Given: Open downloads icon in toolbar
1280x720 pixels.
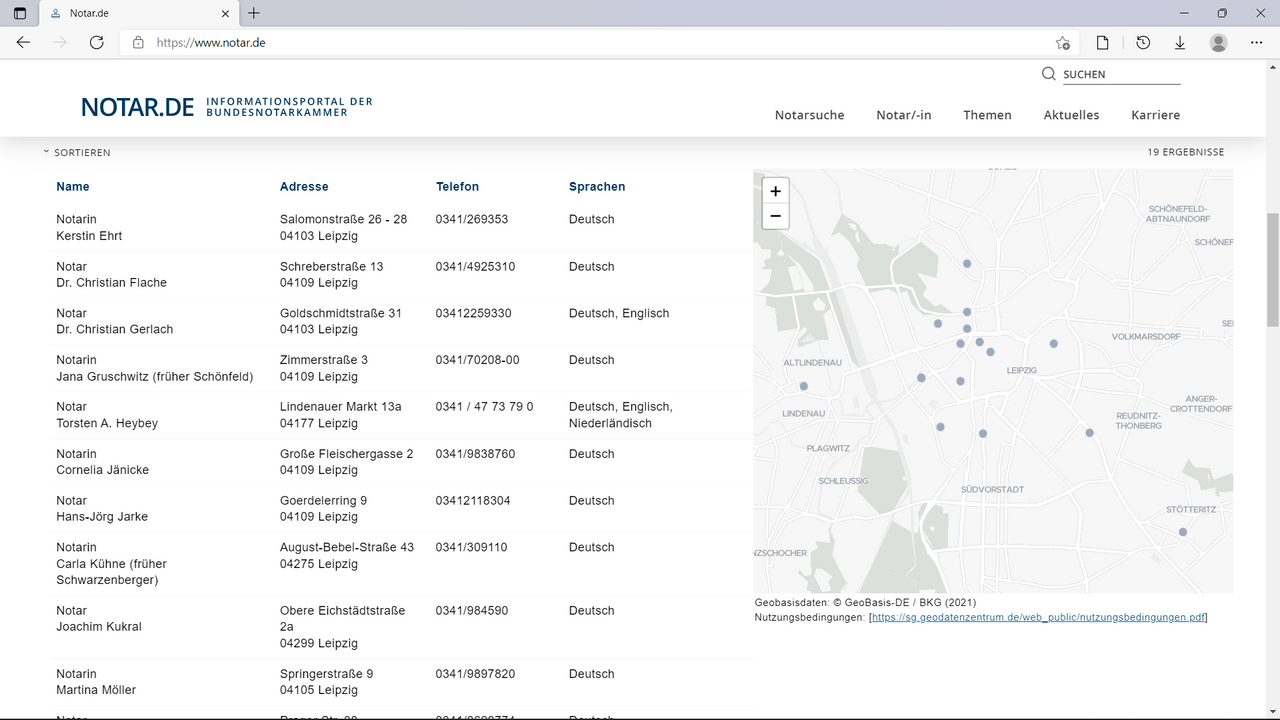Looking at the screenshot, I should (x=1180, y=42).
